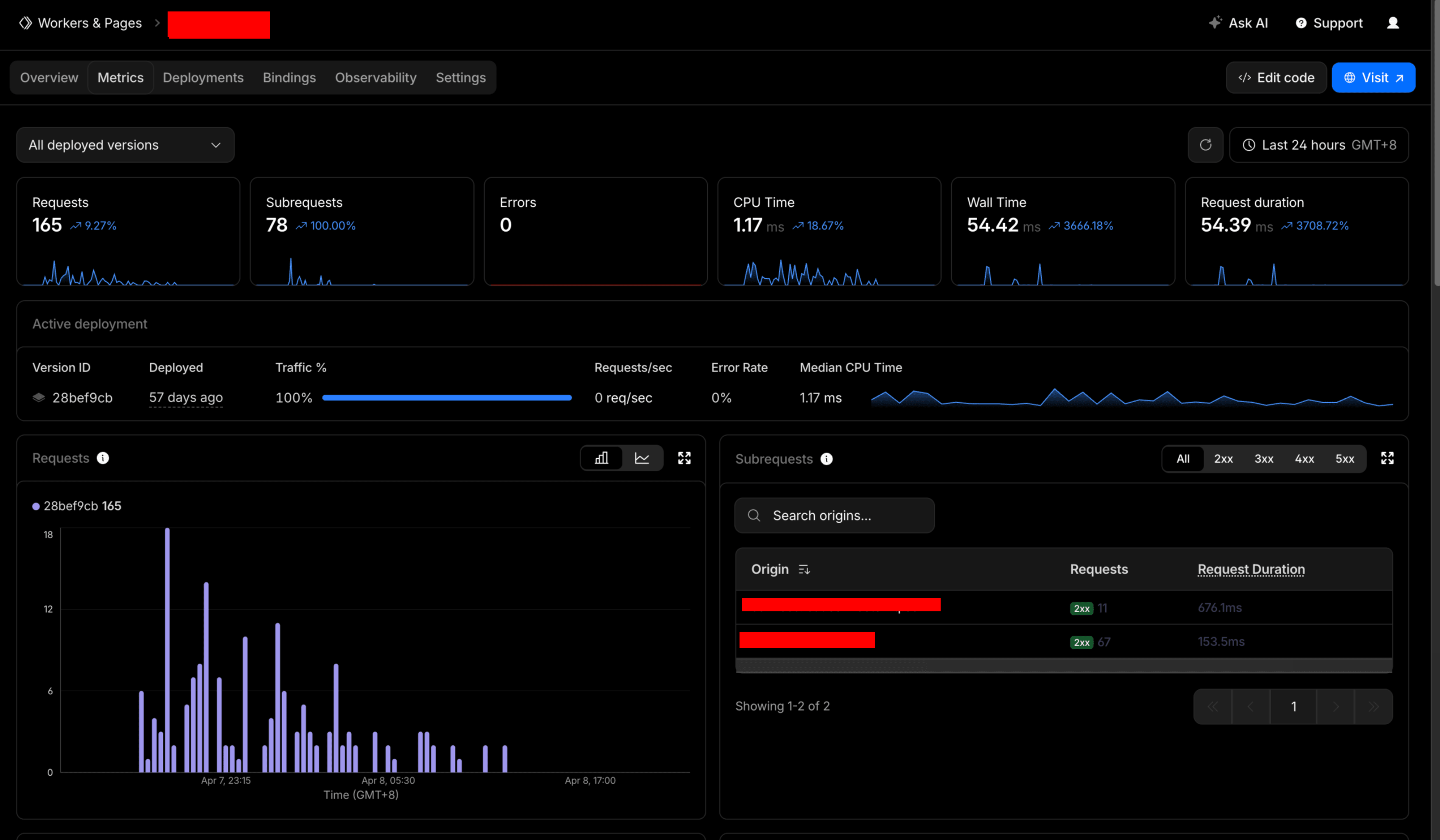The height and width of the screenshot is (840, 1440).
Task: Click the refresh metrics icon
Action: [1205, 145]
